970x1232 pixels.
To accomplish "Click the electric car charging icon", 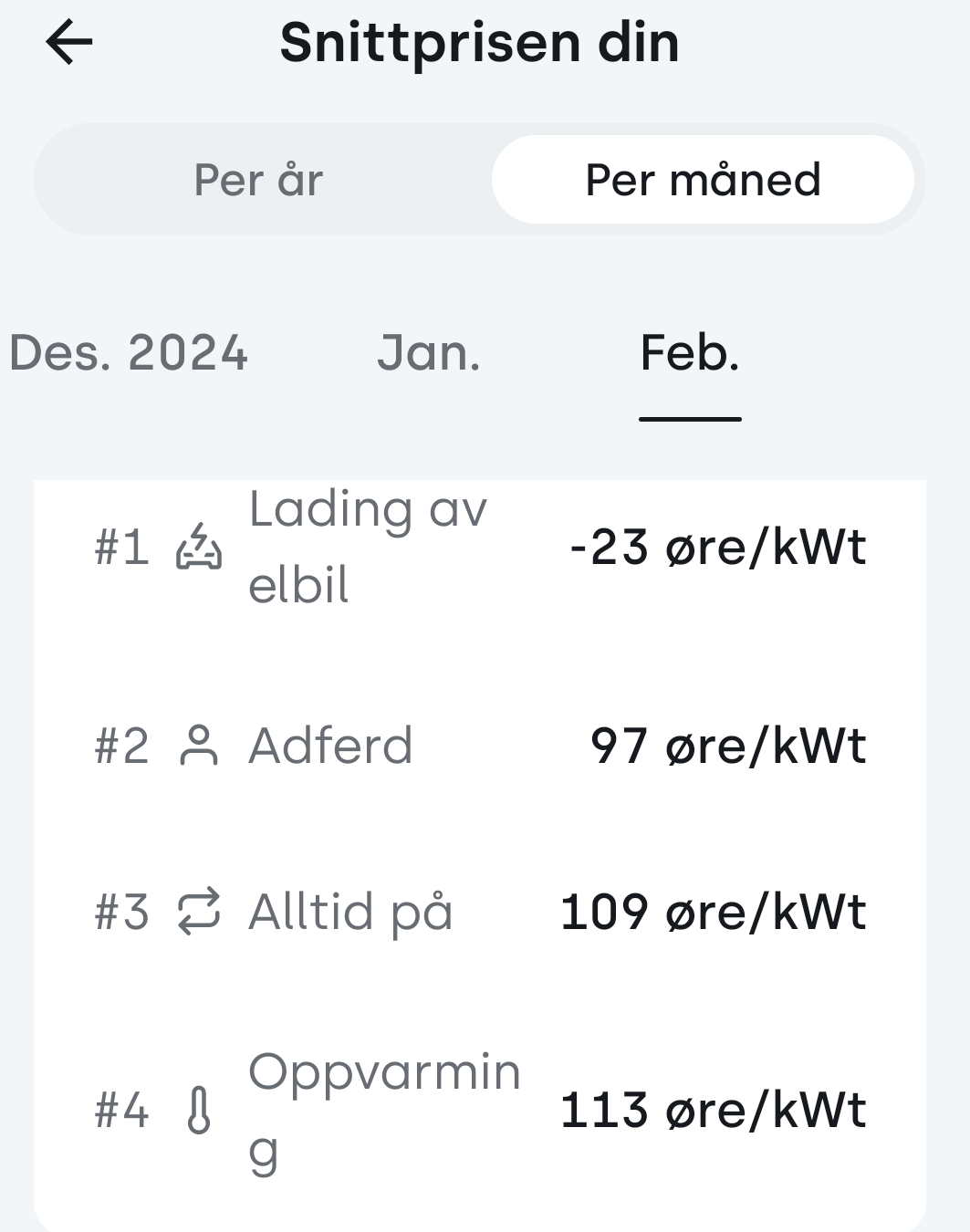I will click(x=199, y=548).
